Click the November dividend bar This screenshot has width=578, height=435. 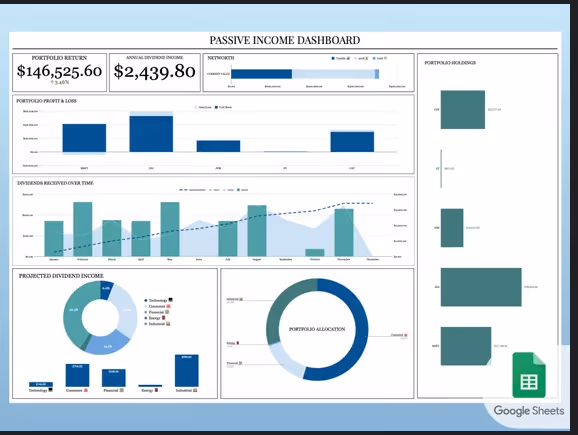point(344,233)
